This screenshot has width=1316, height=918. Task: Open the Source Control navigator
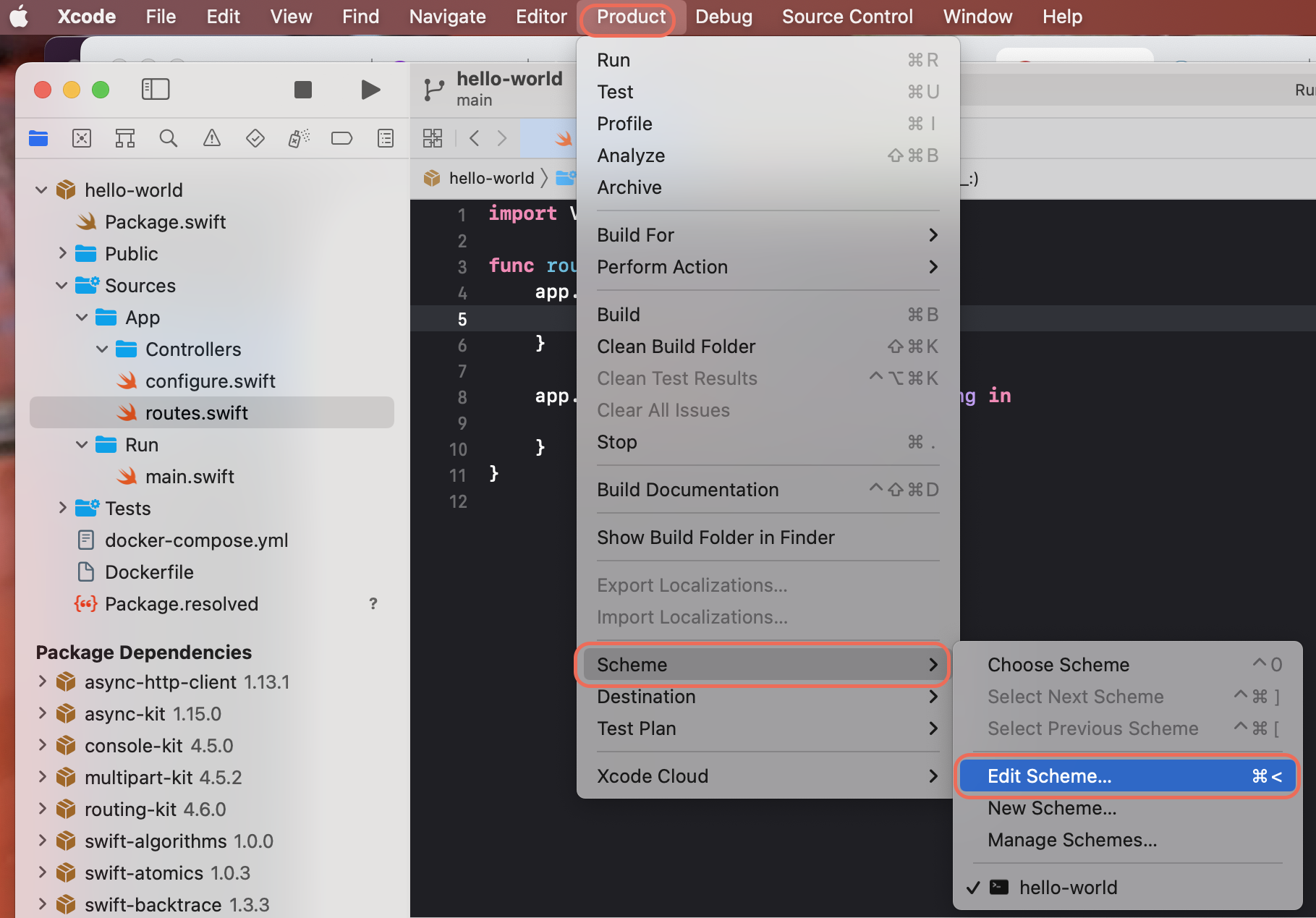[x=82, y=137]
